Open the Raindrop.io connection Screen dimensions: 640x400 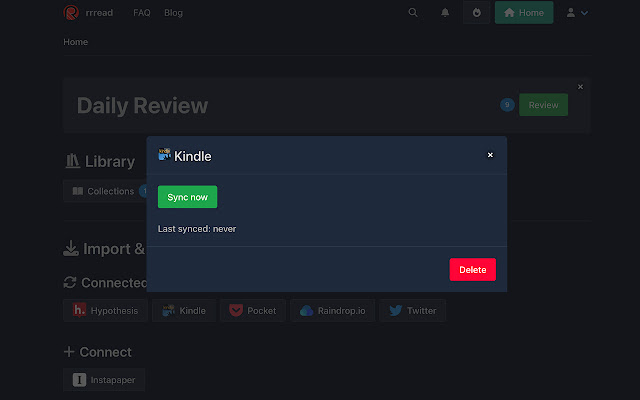(x=333, y=311)
